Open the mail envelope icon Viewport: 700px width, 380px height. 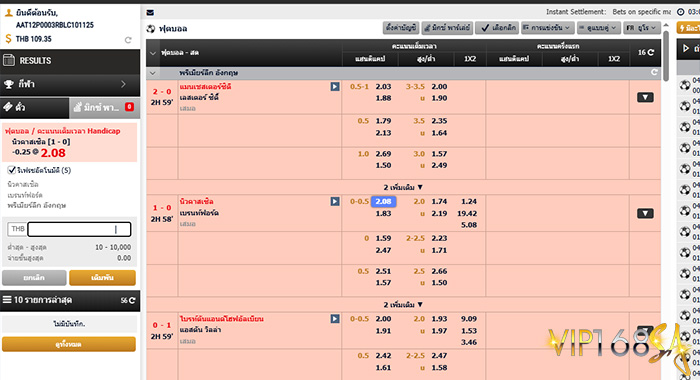[150, 13]
